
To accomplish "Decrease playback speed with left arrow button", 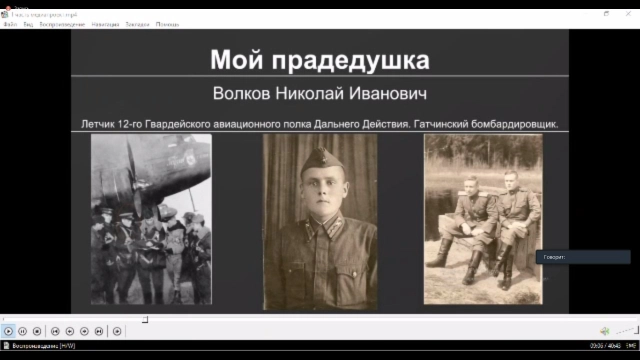I will [x=70, y=331].
